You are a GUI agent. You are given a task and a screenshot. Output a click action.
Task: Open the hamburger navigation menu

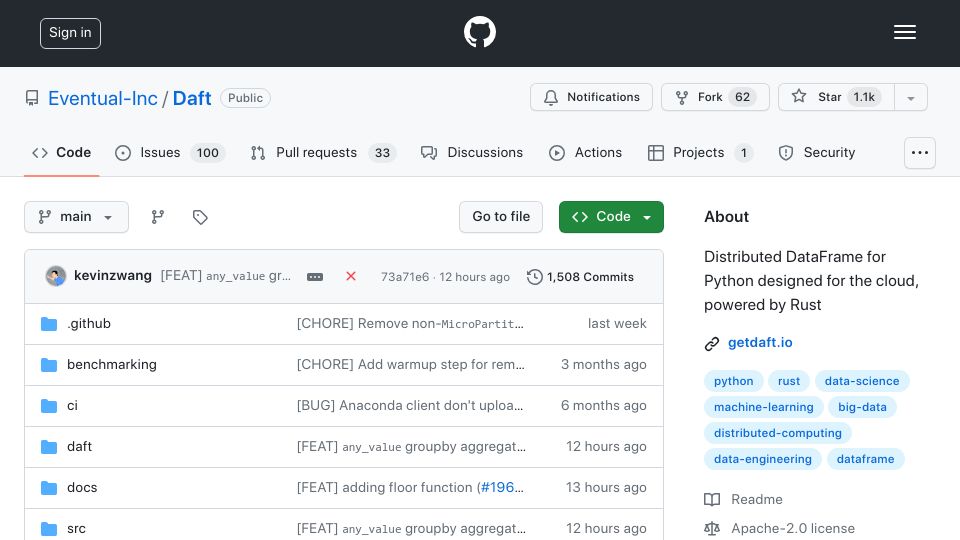coord(904,32)
